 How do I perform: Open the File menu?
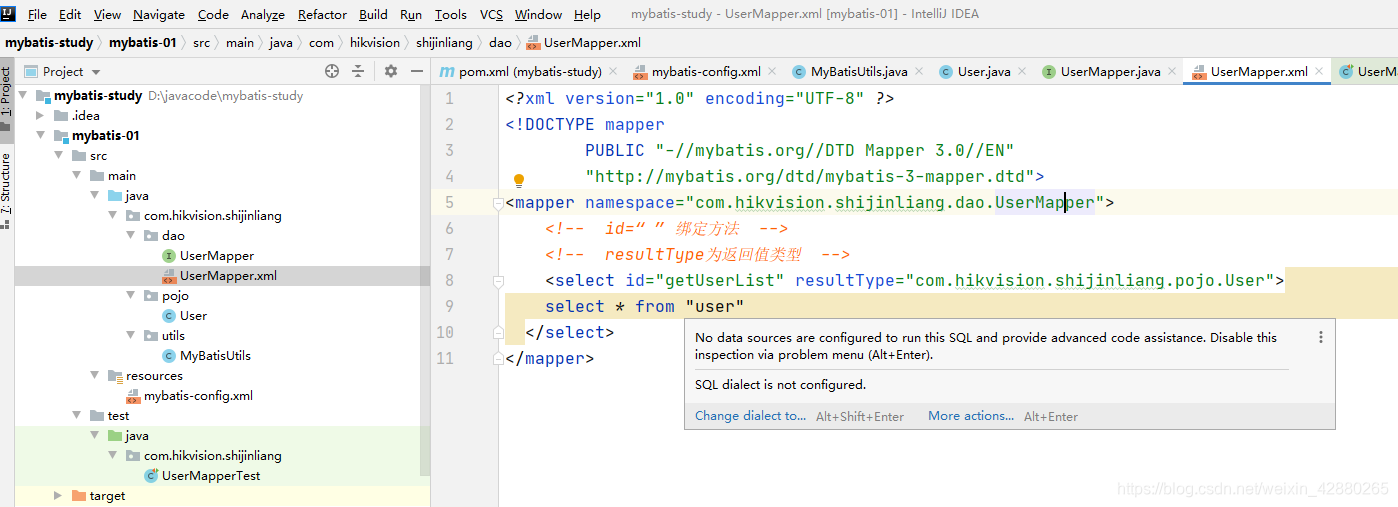click(37, 14)
